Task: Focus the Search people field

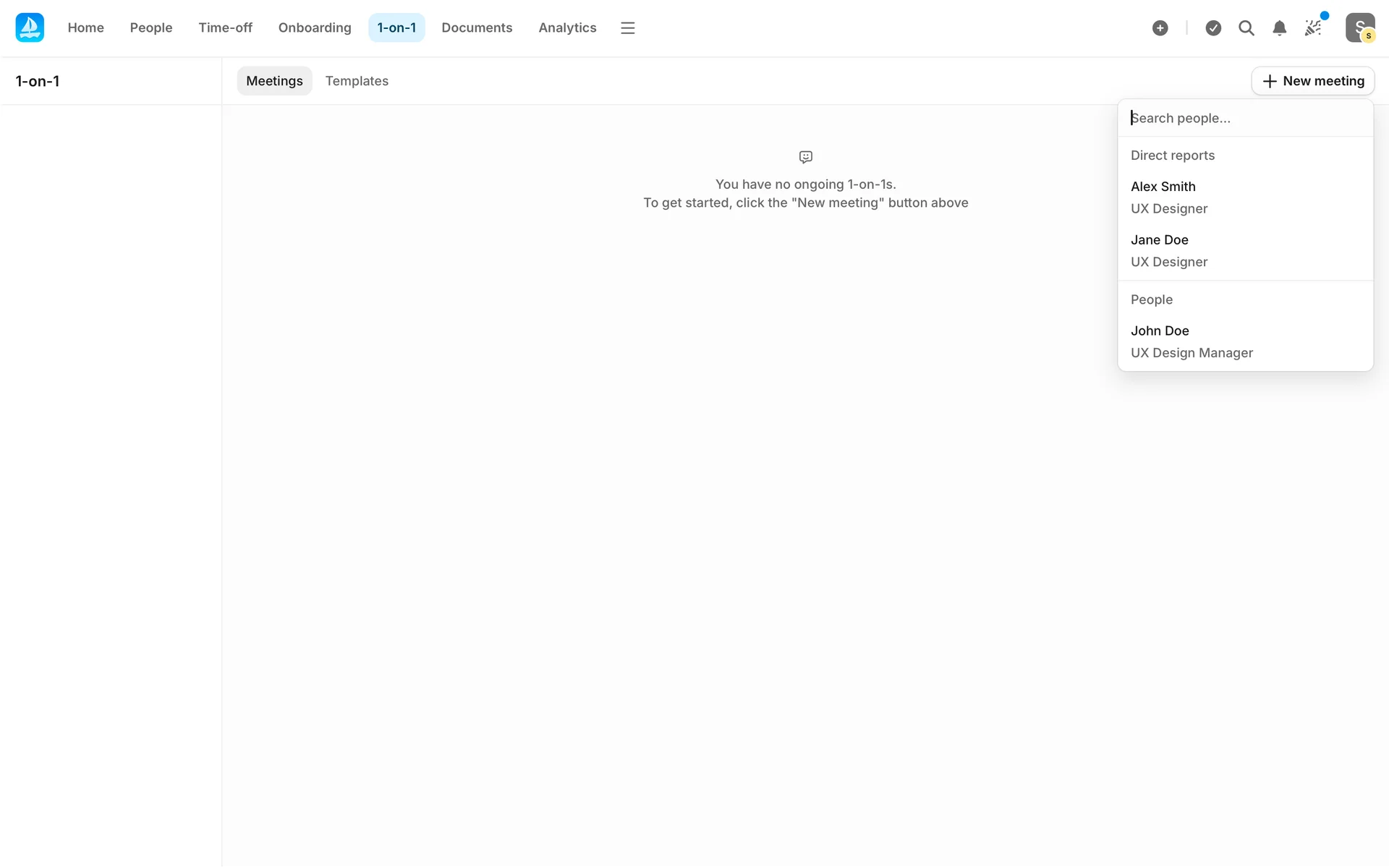Action: 1244,118
